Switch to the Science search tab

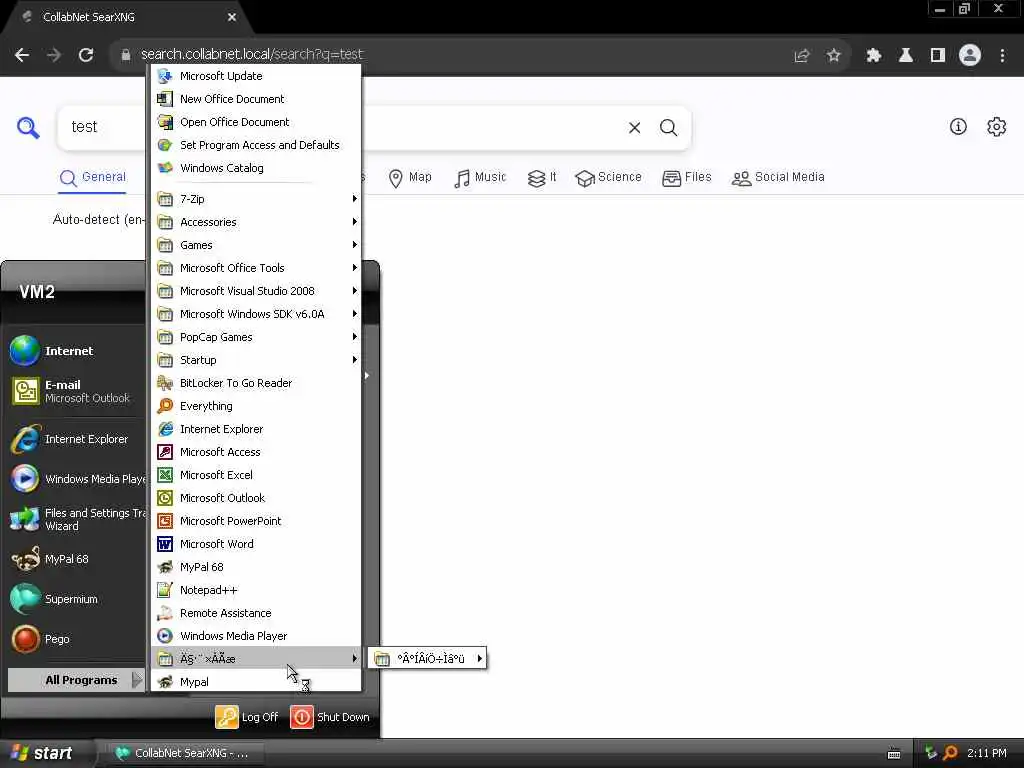[609, 177]
